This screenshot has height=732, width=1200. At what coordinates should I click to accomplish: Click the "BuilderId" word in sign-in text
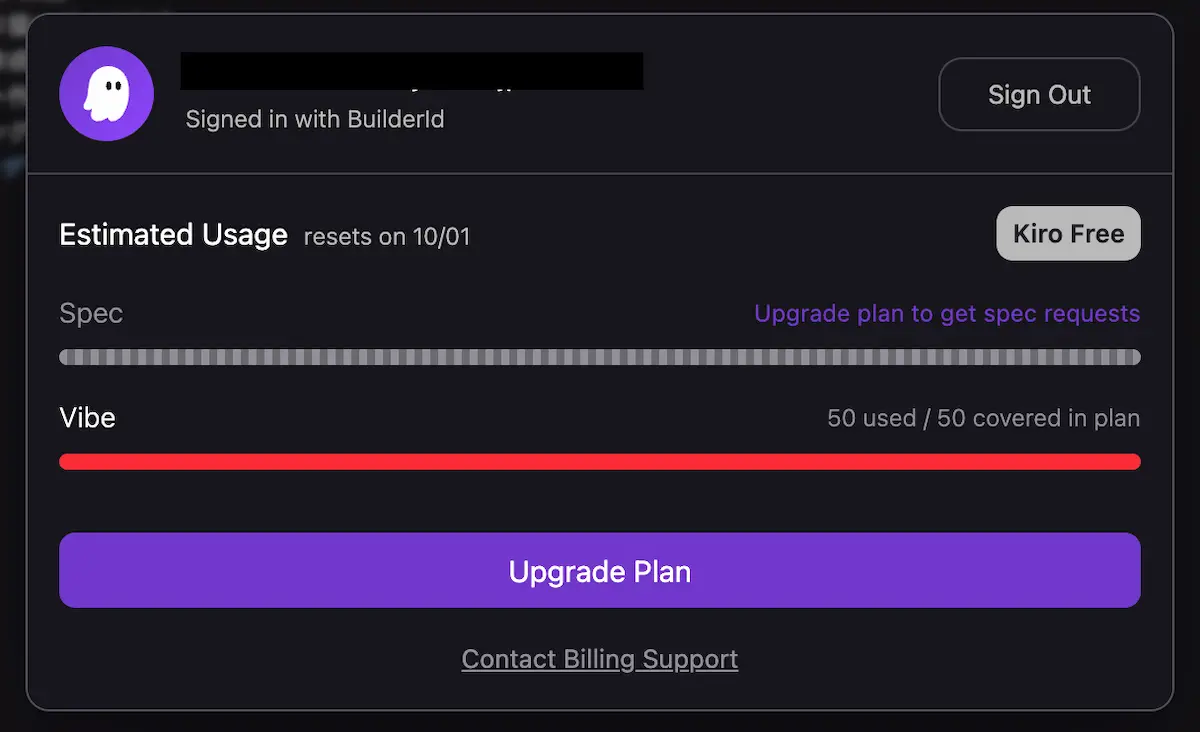tap(395, 120)
